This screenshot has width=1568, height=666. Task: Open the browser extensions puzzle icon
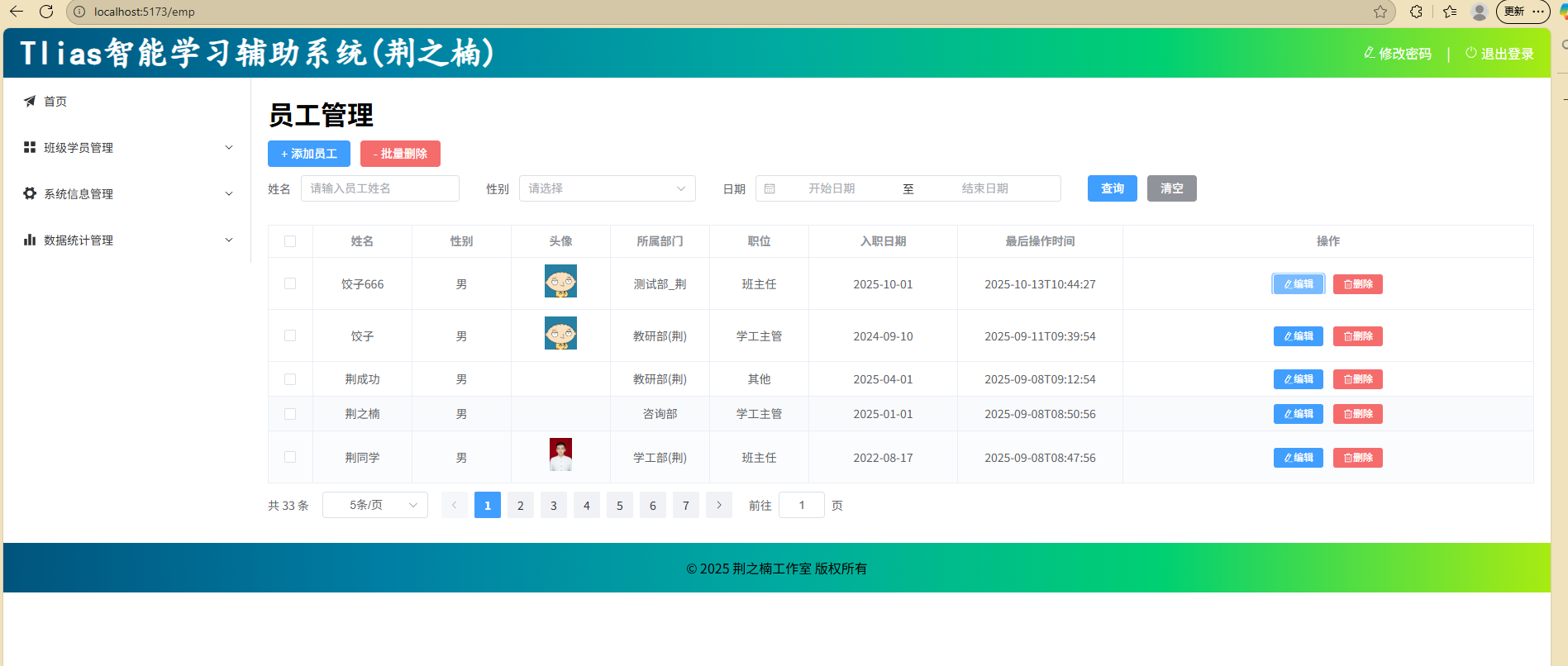(x=1416, y=12)
